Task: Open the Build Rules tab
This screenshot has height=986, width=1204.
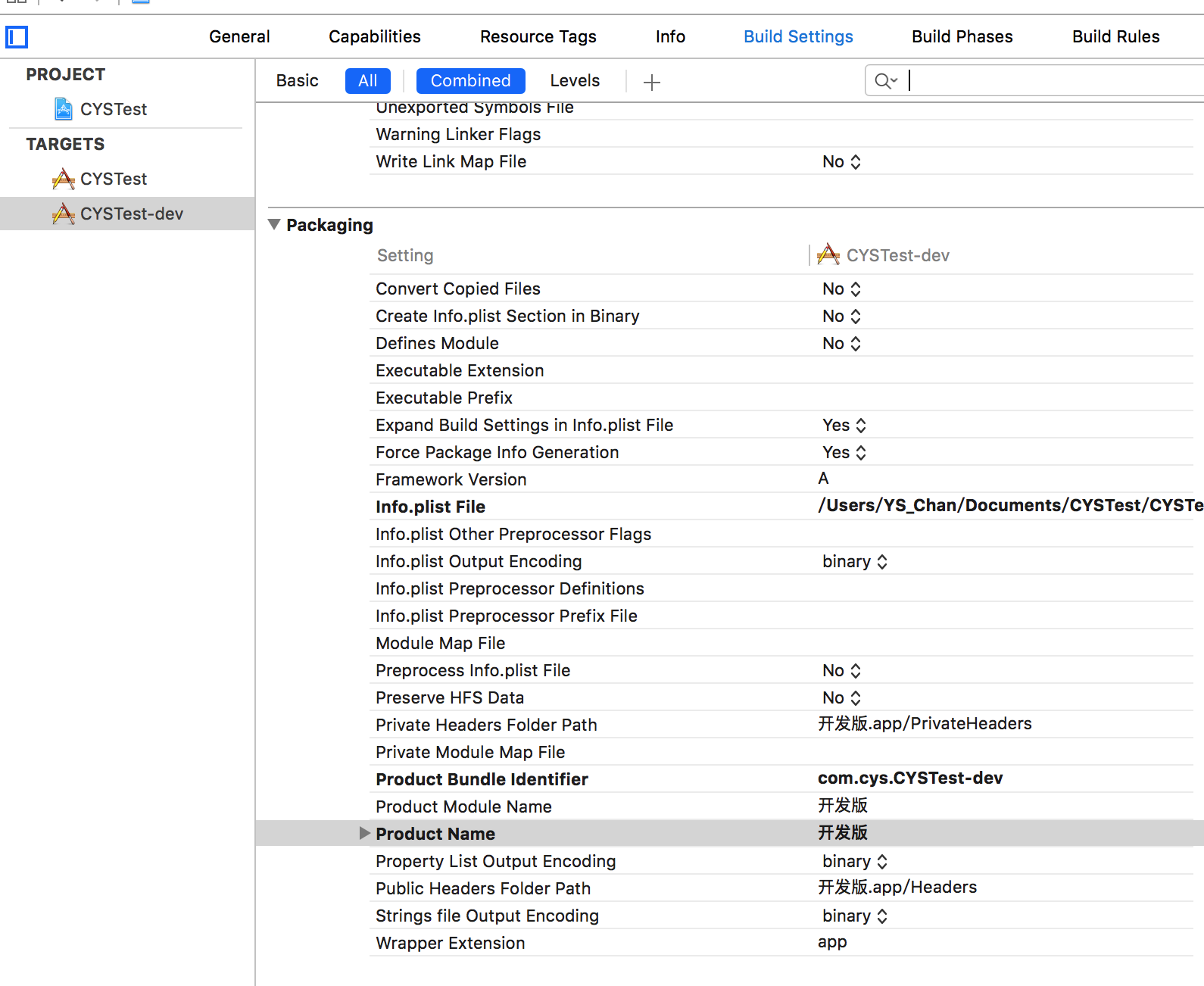Action: [1115, 36]
